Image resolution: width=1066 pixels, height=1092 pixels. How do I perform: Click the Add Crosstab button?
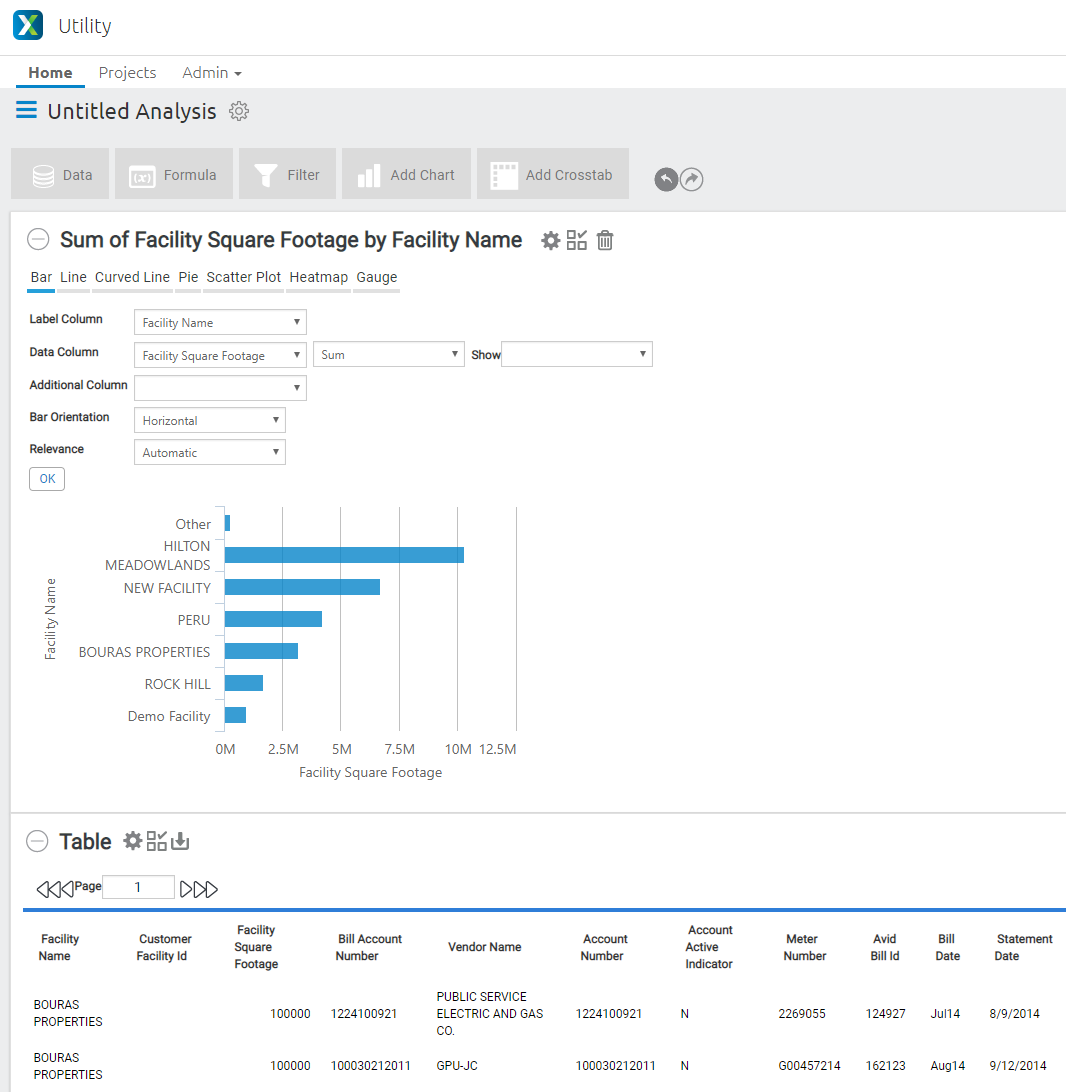[553, 174]
